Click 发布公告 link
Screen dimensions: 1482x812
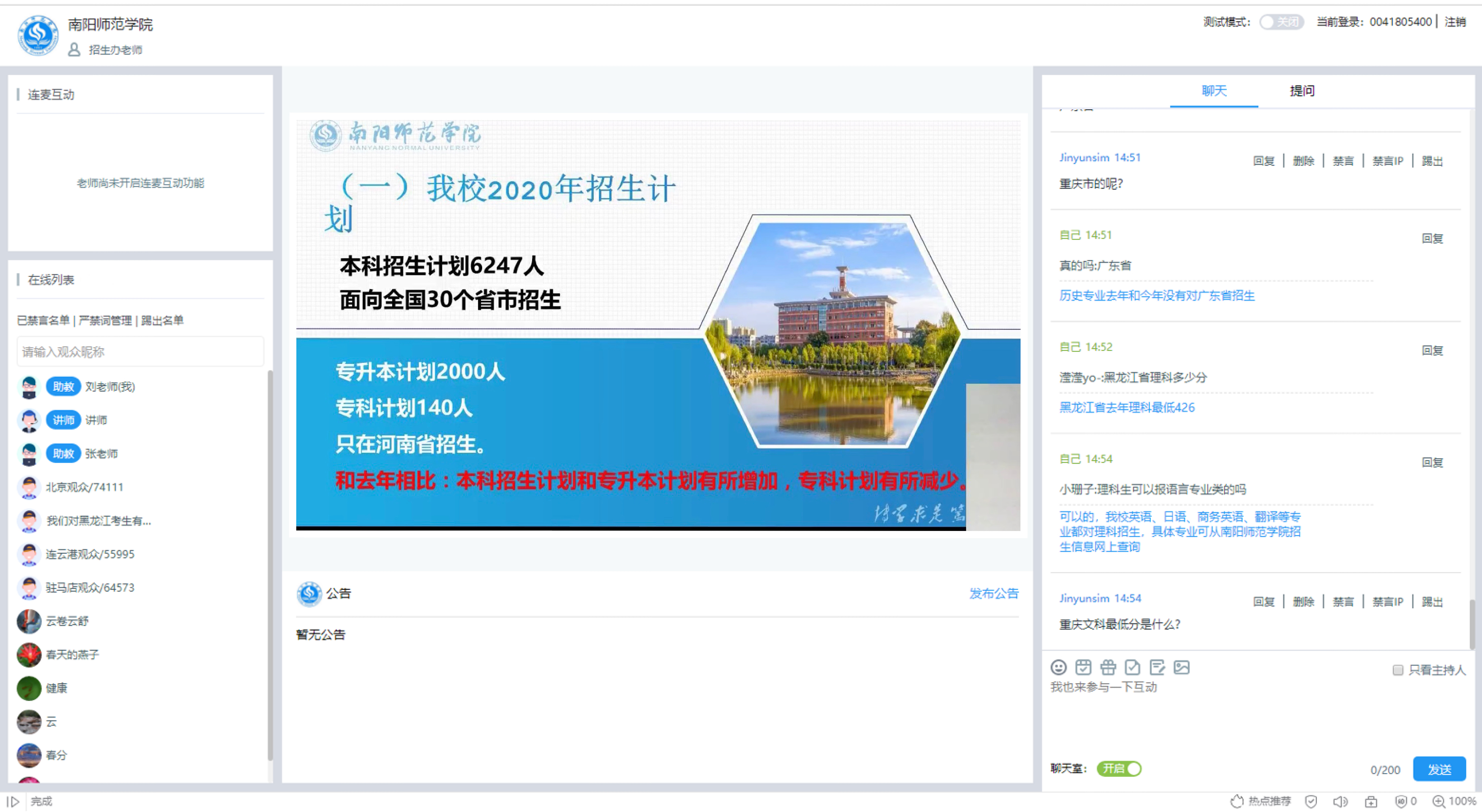pyautogui.click(x=993, y=593)
